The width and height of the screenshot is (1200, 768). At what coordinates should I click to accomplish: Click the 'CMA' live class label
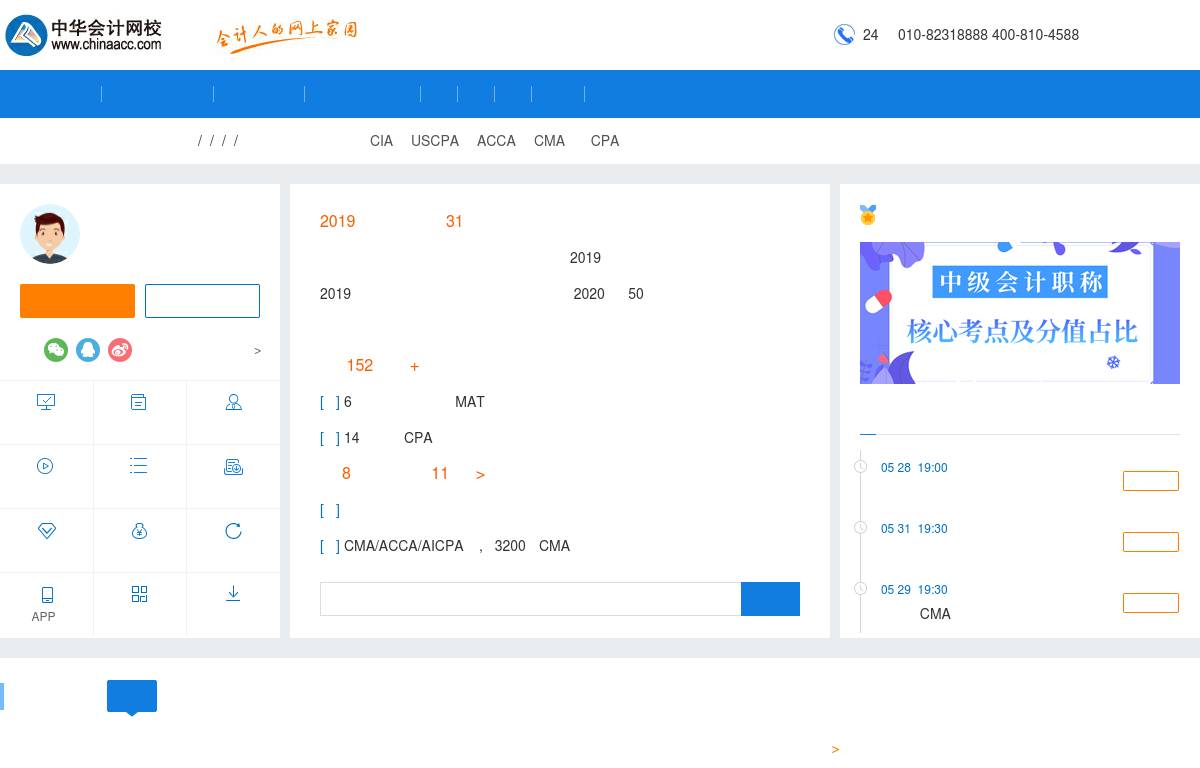[935, 614]
